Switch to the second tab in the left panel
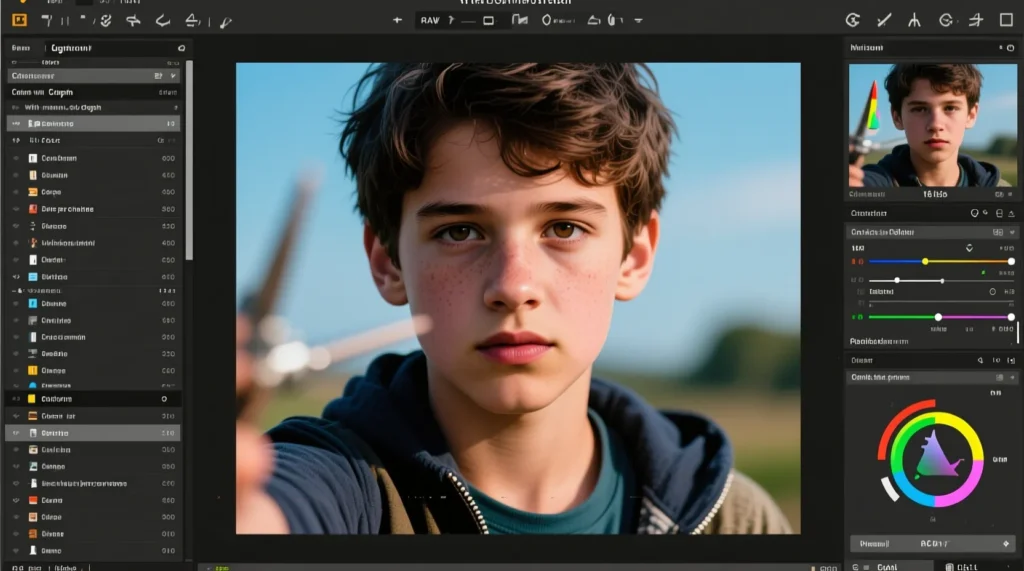The image size is (1024, 571). click(x=70, y=48)
